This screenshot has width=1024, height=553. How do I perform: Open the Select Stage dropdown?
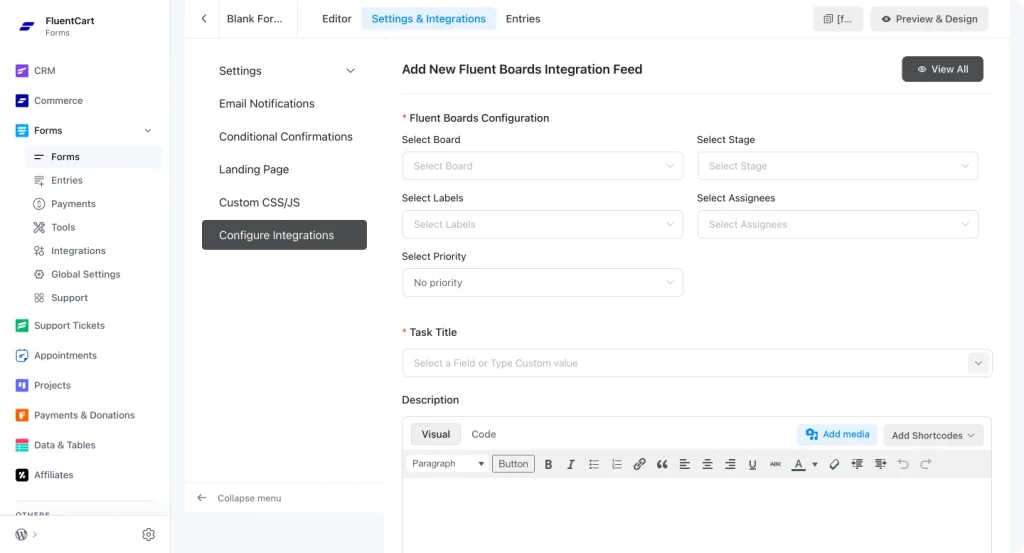(x=838, y=166)
